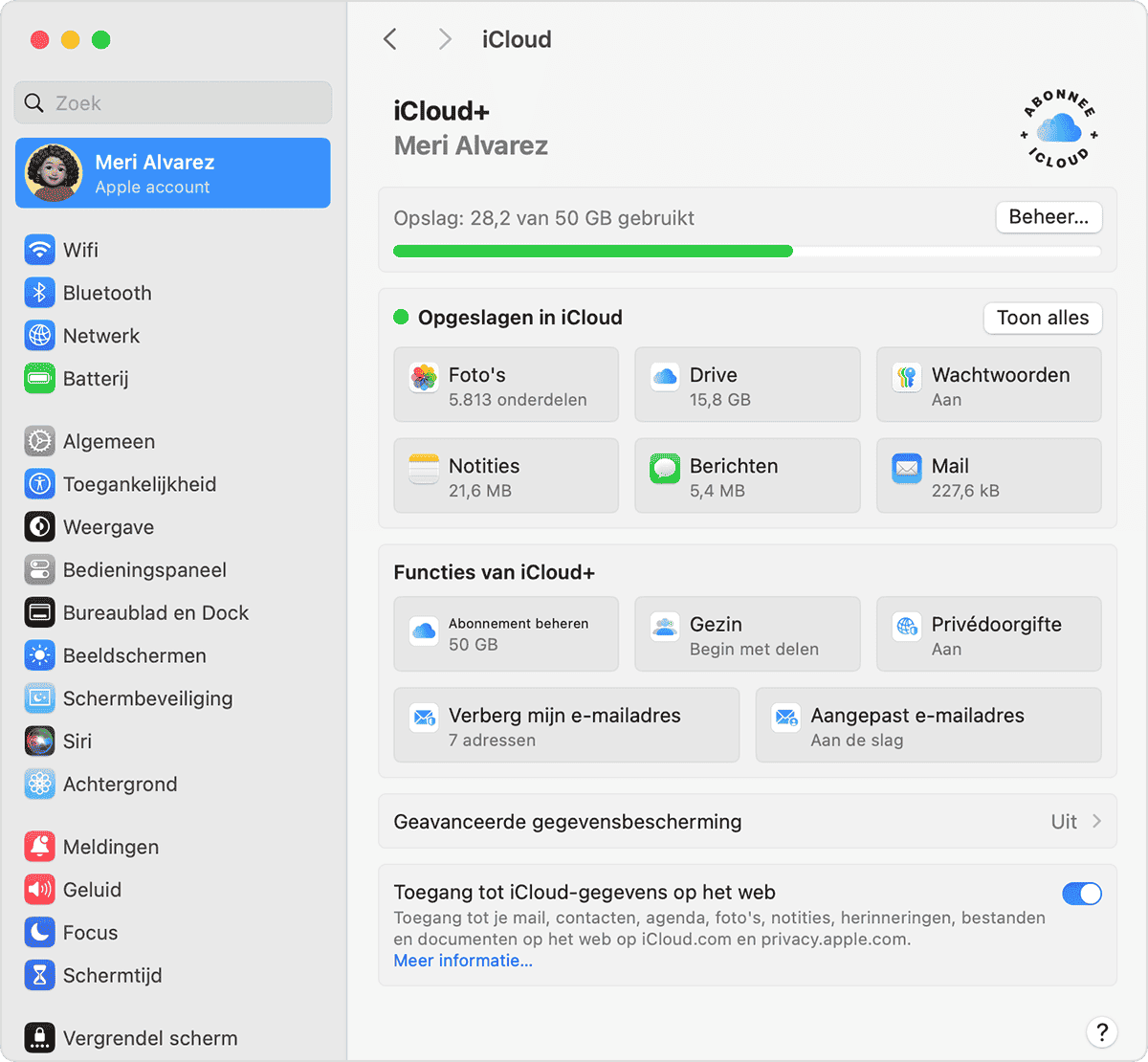Image resolution: width=1148 pixels, height=1062 pixels.
Task: Open Wachtwoorden tile
Action: click(989, 385)
